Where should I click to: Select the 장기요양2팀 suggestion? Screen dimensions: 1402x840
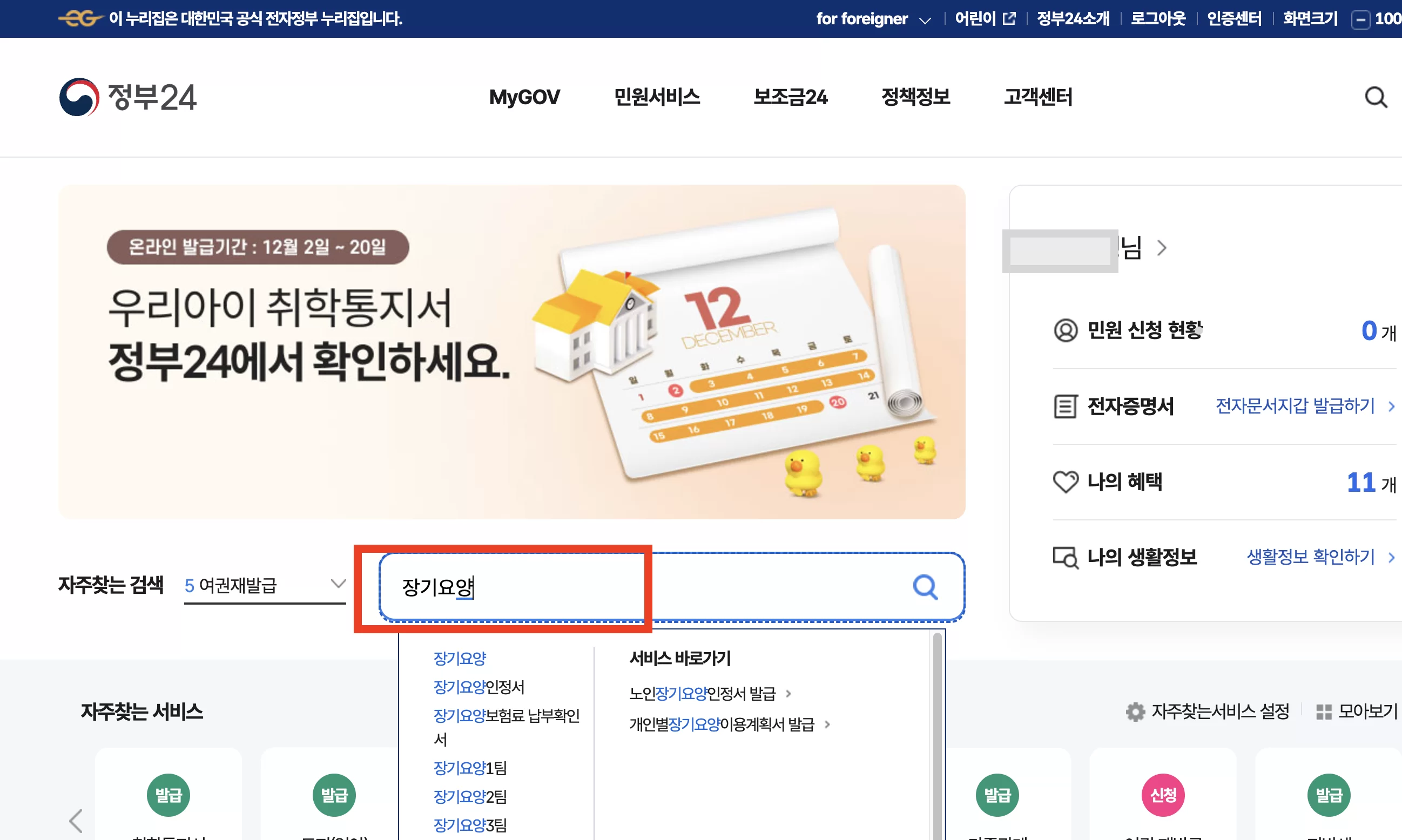[470, 797]
